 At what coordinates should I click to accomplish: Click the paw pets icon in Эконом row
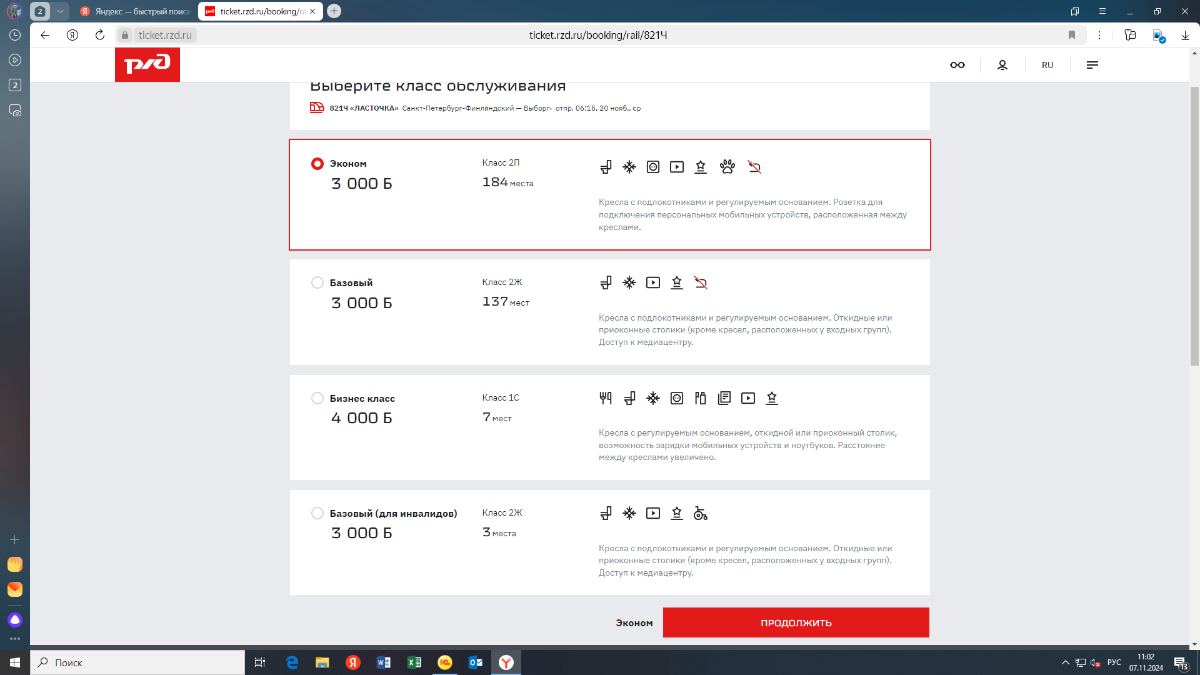[x=727, y=167]
